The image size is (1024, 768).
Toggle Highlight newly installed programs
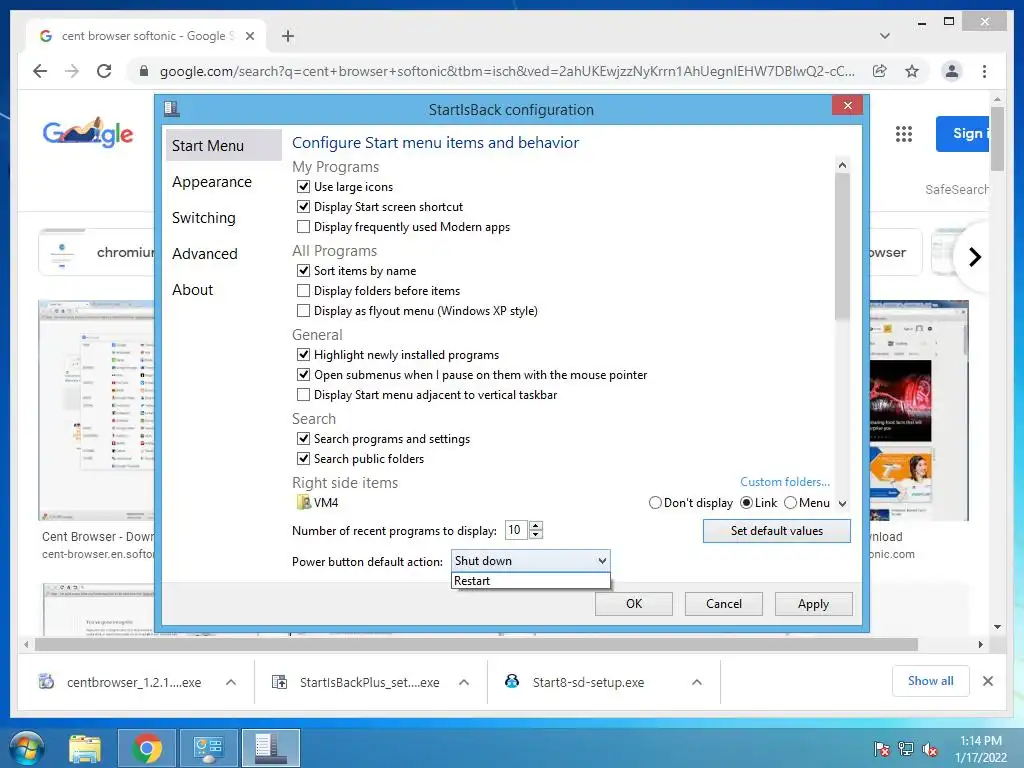303,355
